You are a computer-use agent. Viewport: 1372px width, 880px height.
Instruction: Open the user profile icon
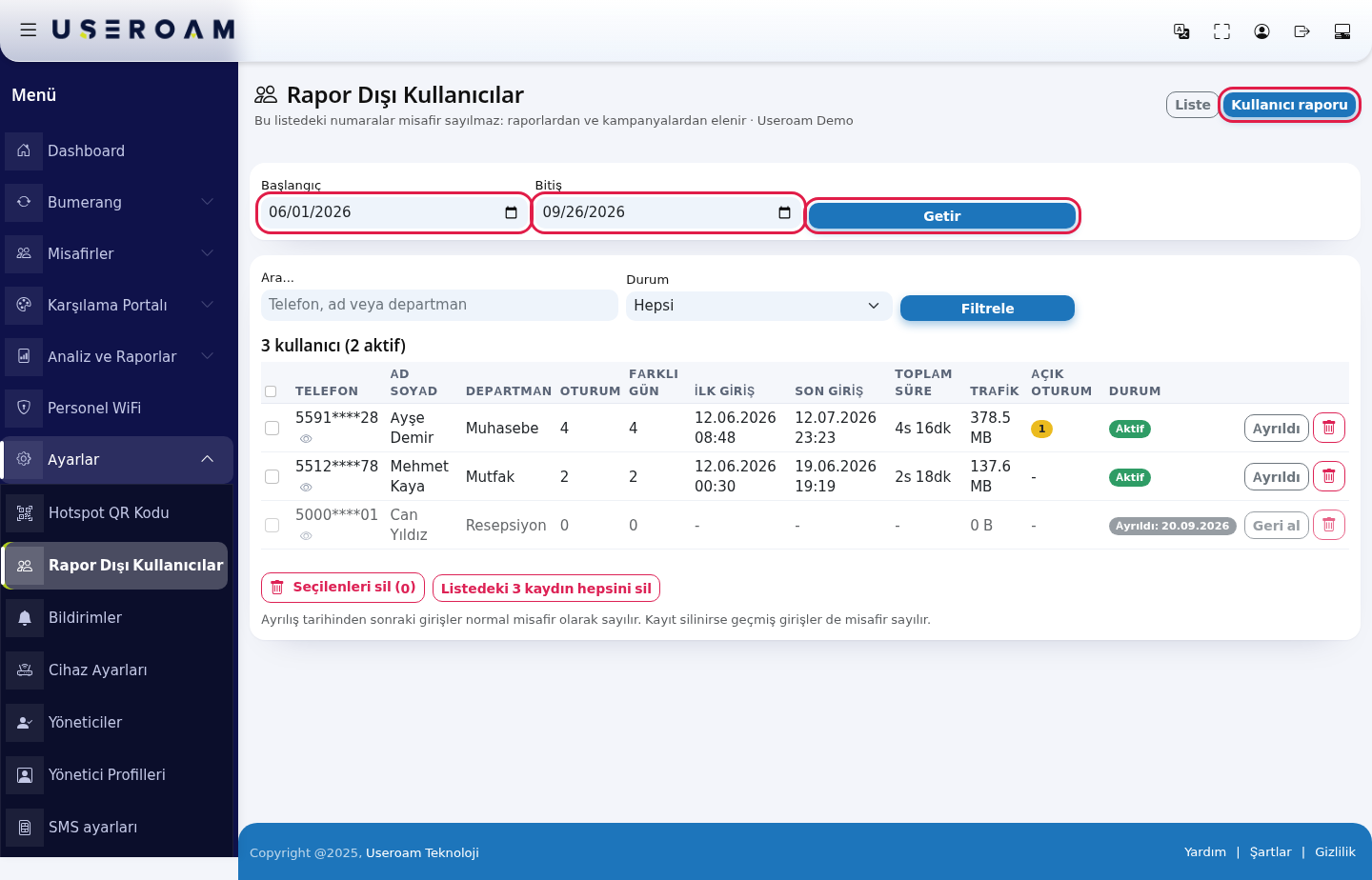(x=1261, y=31)
